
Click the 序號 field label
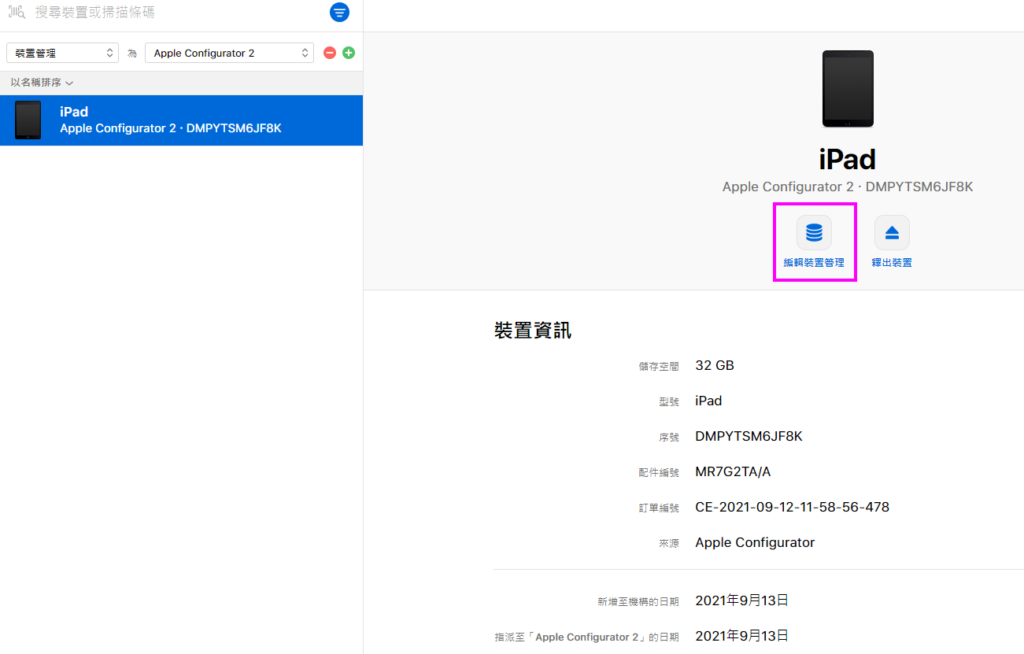tap(669, 437)
